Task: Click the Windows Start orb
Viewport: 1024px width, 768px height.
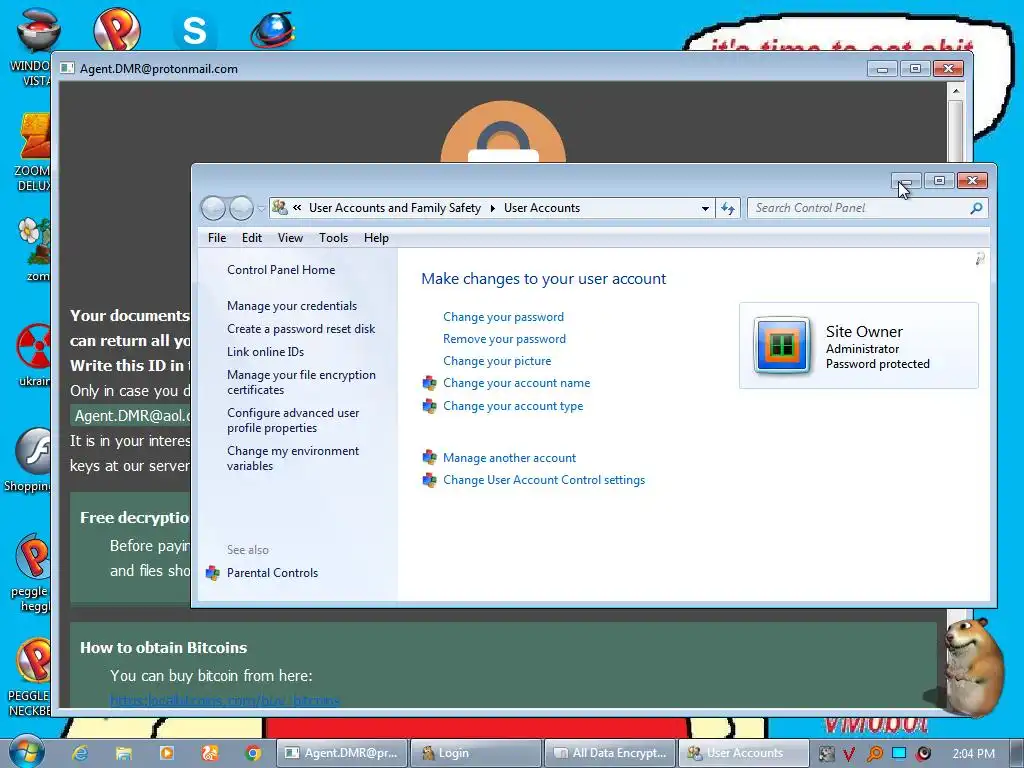Action: click(x=25, y=751)
